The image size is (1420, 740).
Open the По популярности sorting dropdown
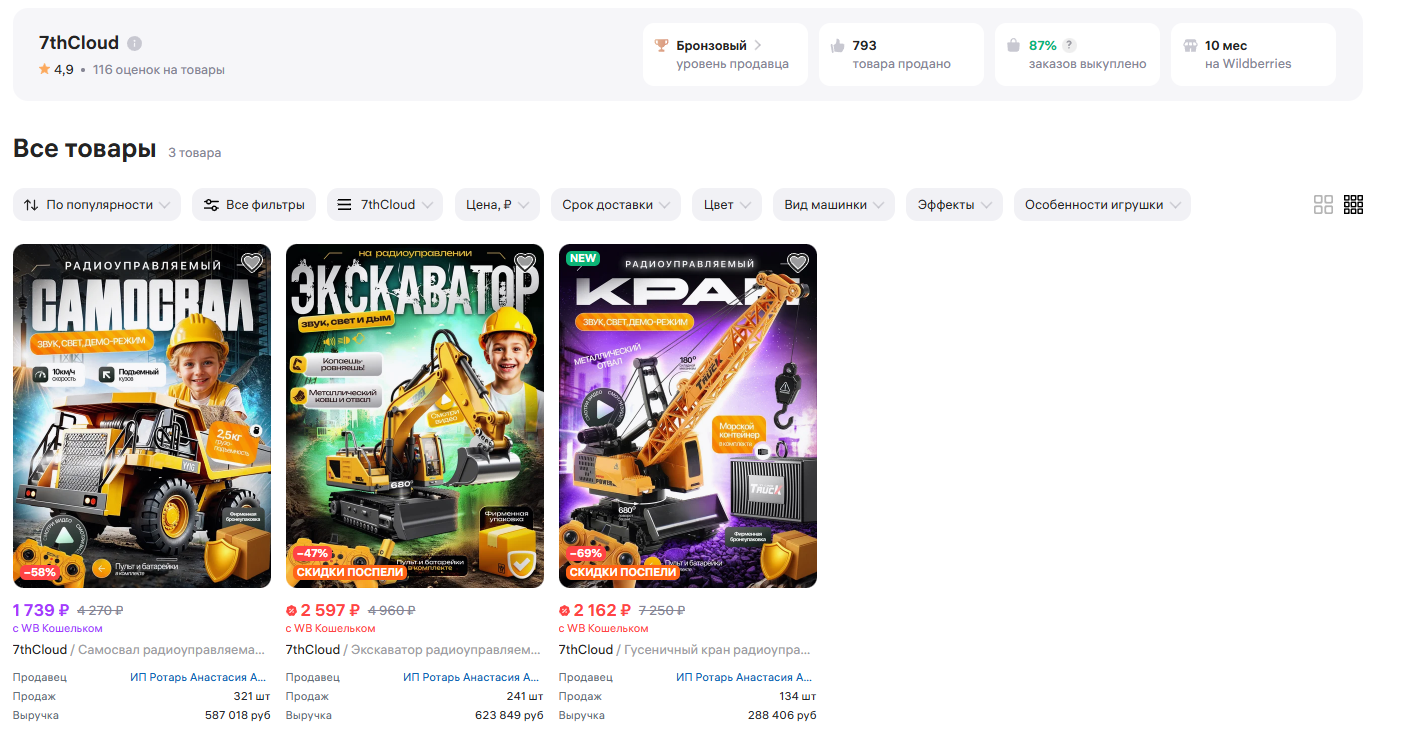(x=97, y=205)
